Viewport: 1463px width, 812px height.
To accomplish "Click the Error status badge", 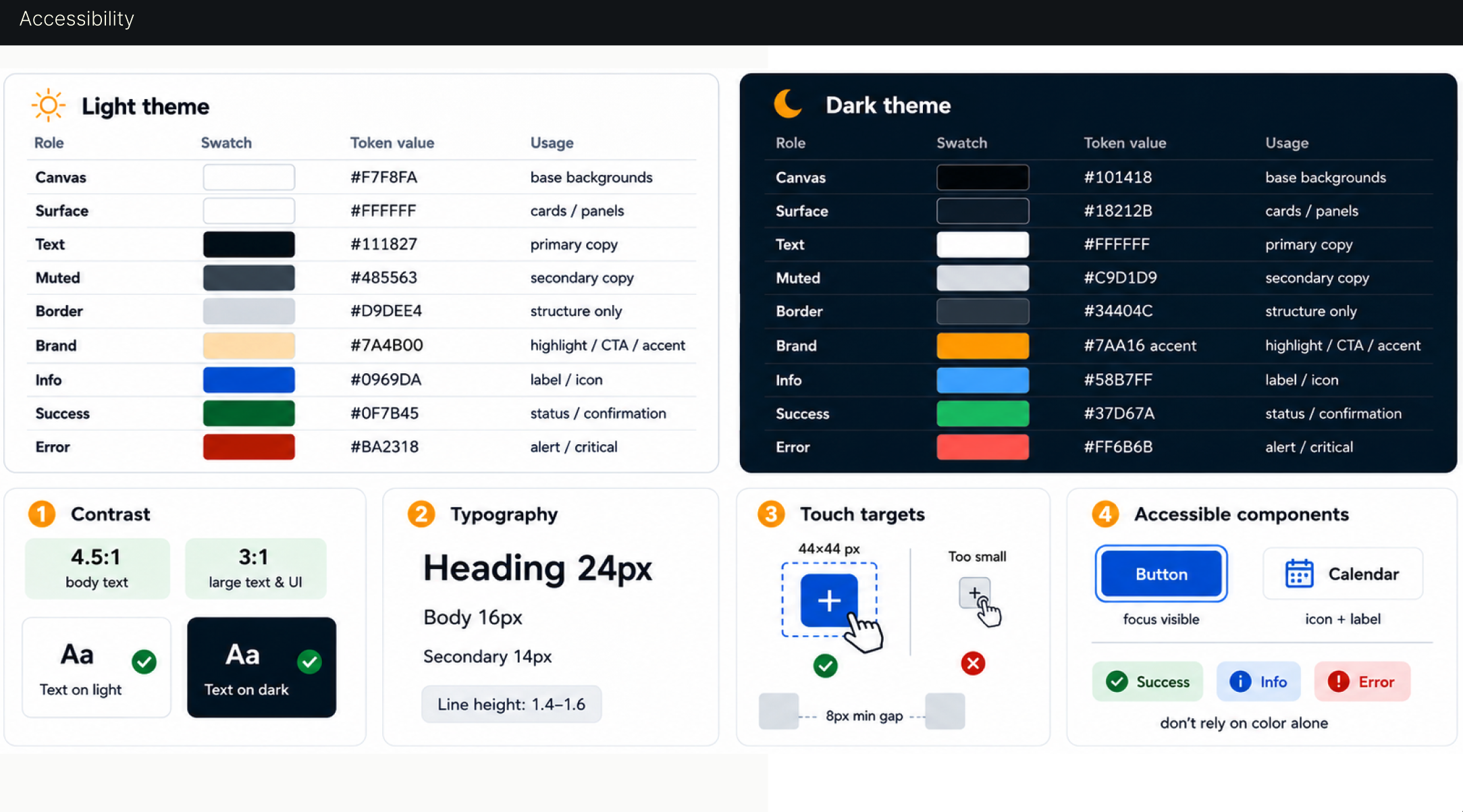I will click(x=1362, y=682).
